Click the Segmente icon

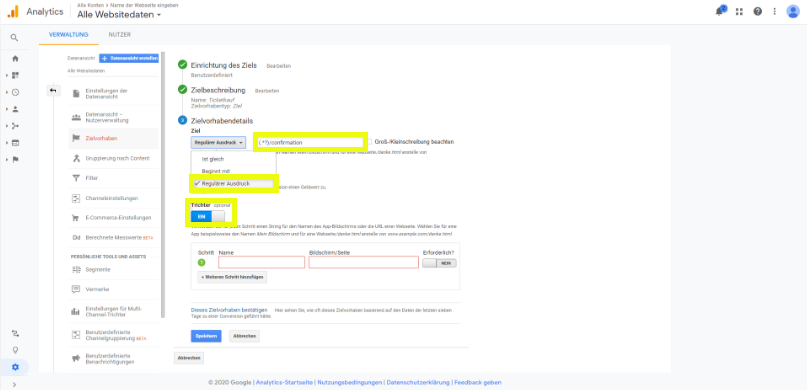[76, 269]
